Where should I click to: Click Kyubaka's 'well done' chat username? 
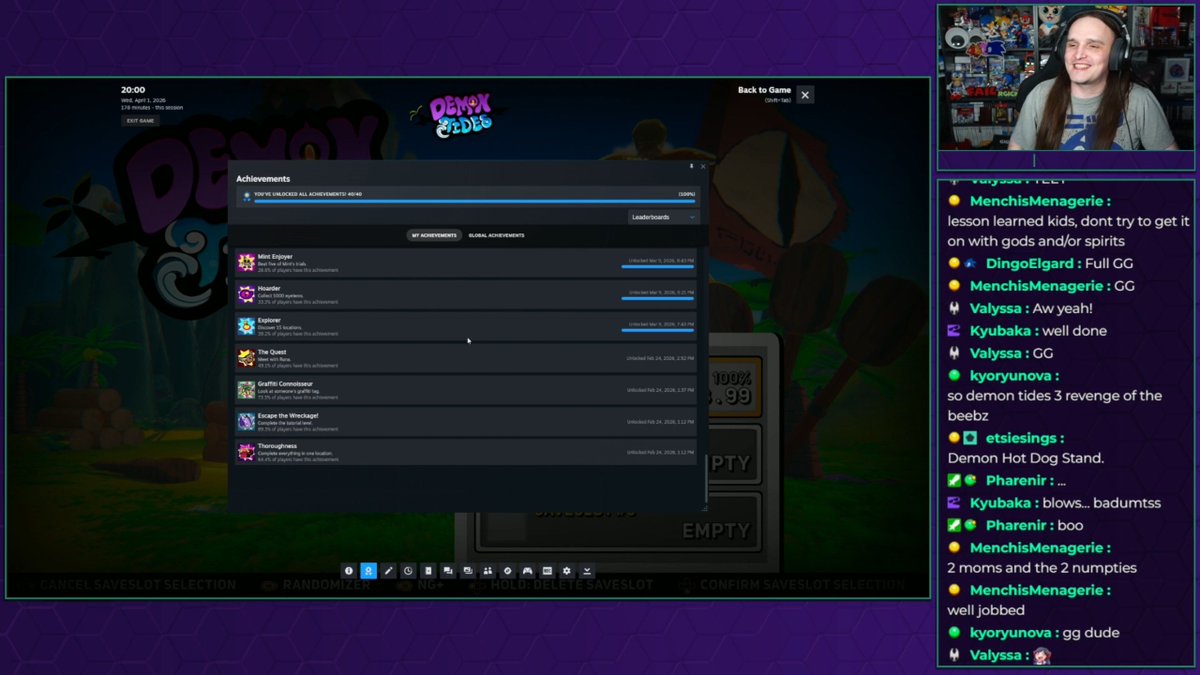point(1003,331)
